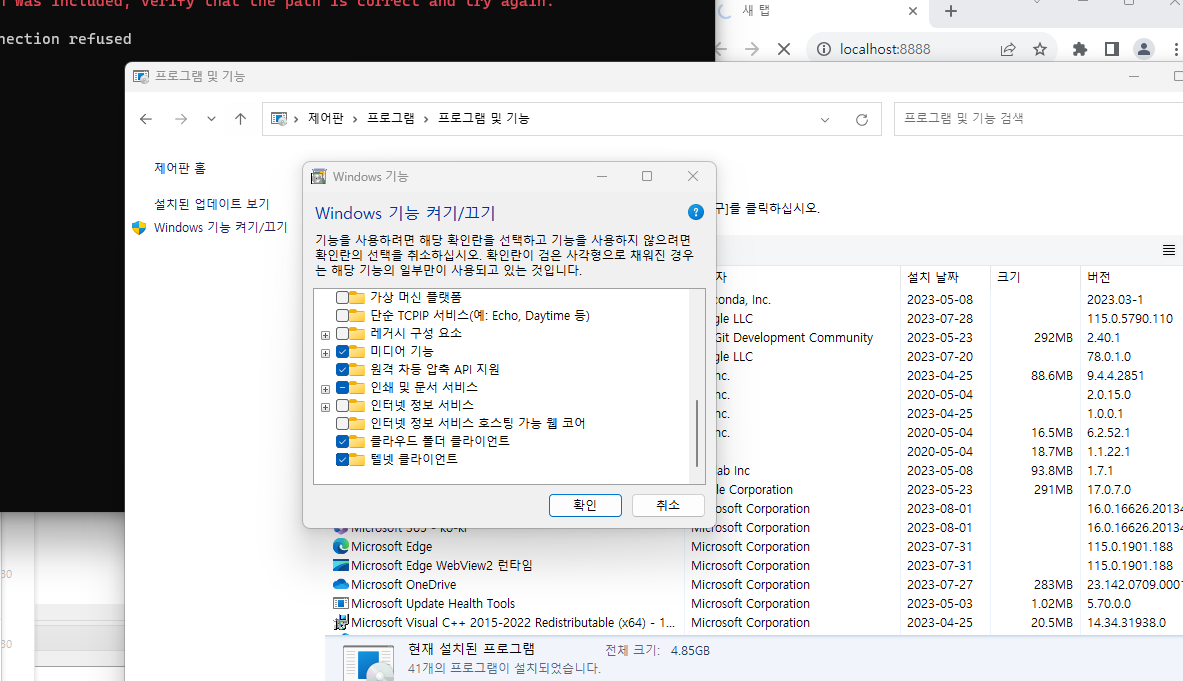
Task: Go forward in Control Panel window
Action: point(180,119)
